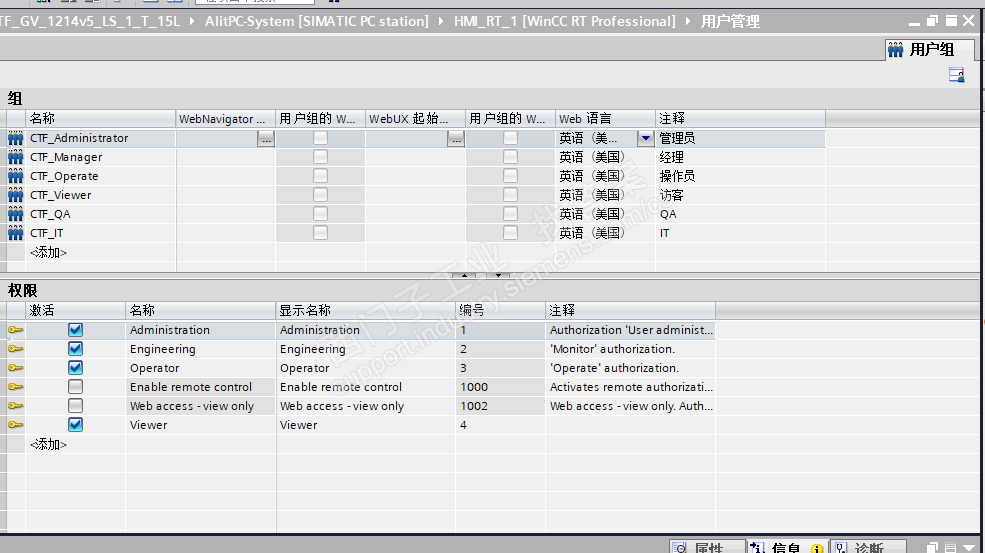The image size is (985, 553).
Task: Click the 用户管理 breadcrumb label
Action: click(x=730, y=21)
